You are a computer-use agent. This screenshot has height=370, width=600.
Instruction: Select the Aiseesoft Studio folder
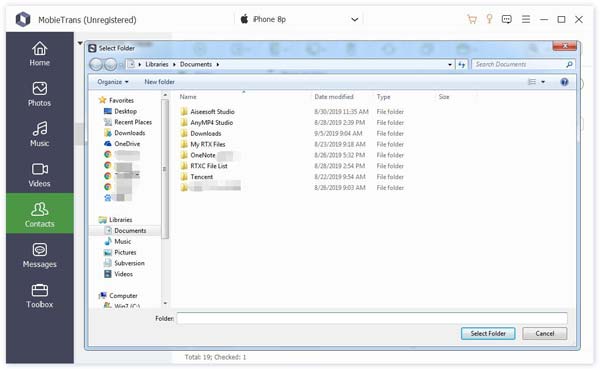pyautogui.click(x=208, y=112)
